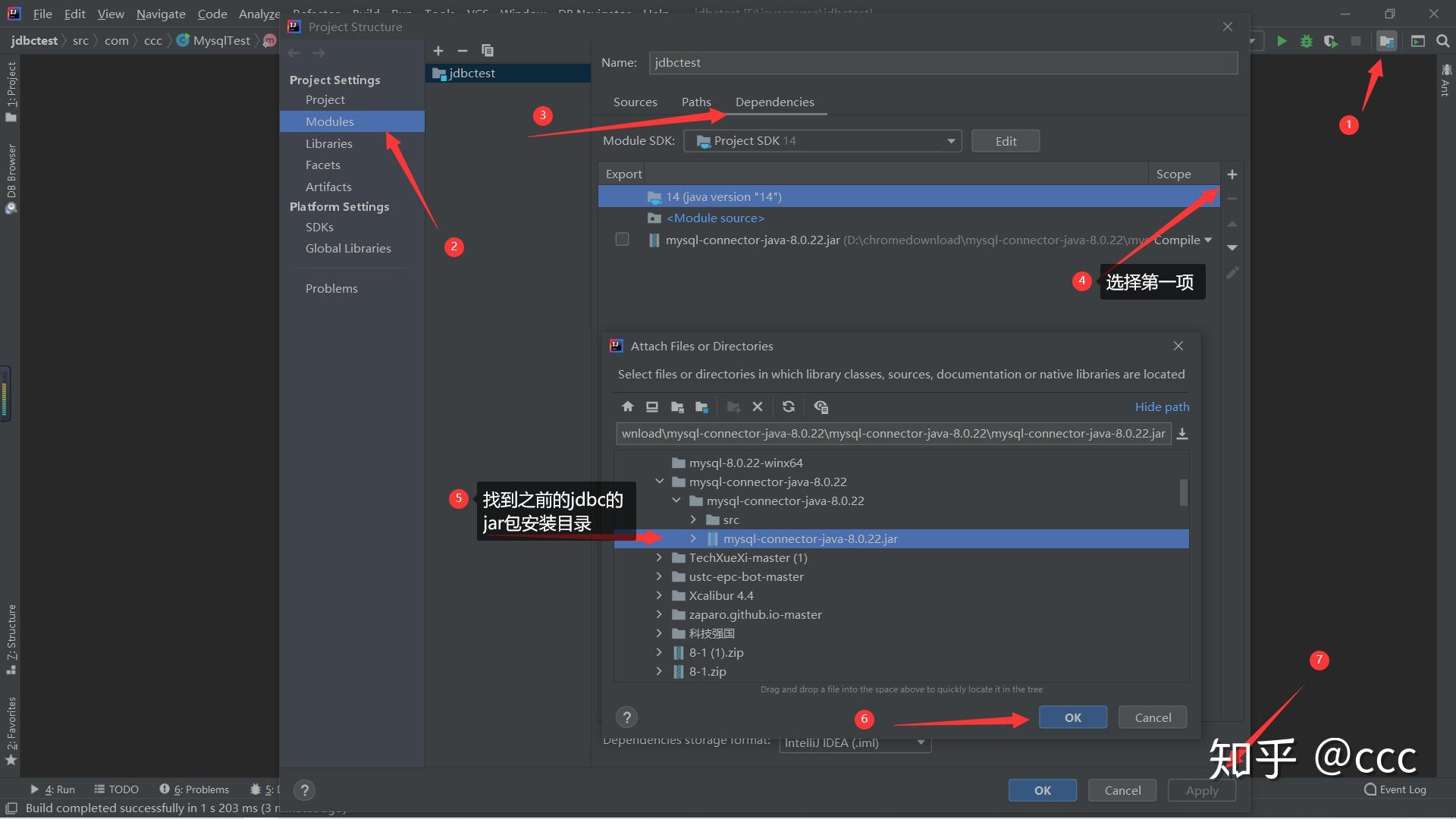Cancel the Attach Files dialog
Image resolution: width=1456 pixels, height=819 pixels.
point(1153,717)
